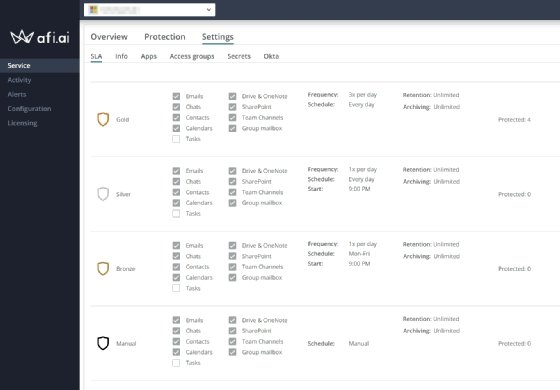
Task: Uncheck Group mailbox for Manual policy
Action: click(232, 352)
